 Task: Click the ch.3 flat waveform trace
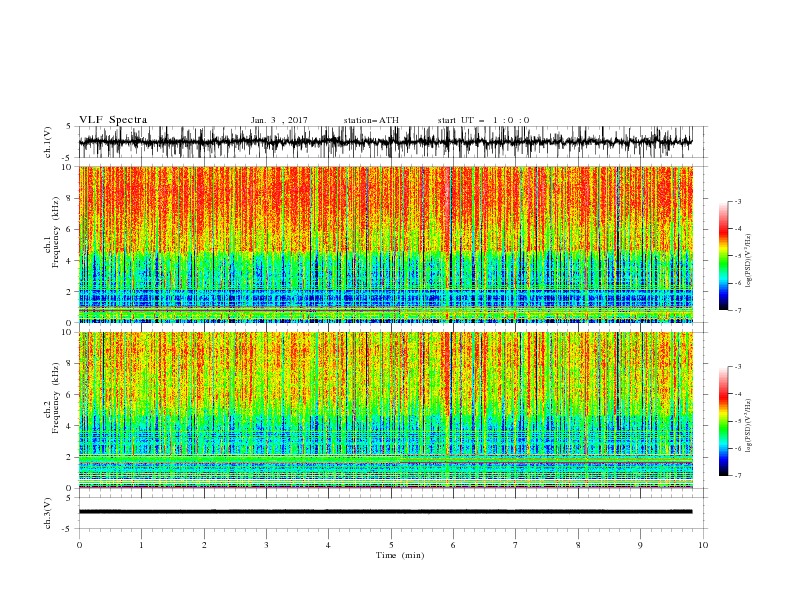click(385, 512)
